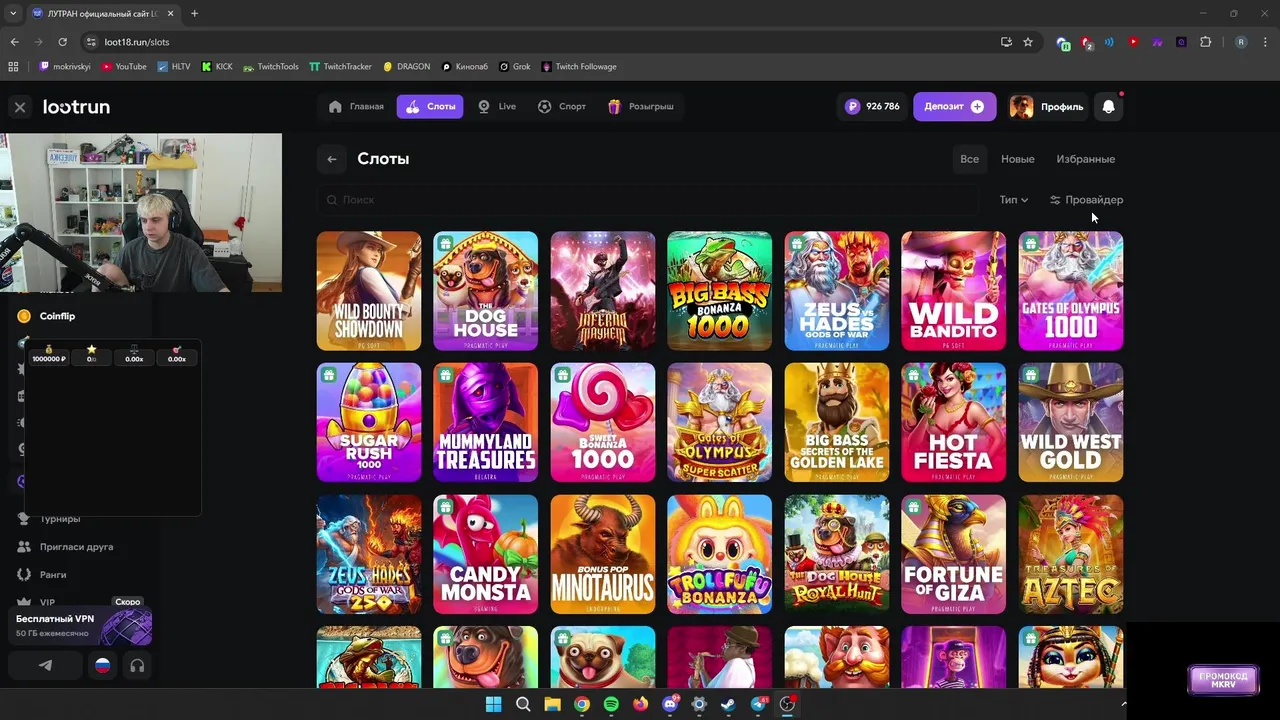Click the Бесплатный VPN banner
This screenshot has width=1280, height=720.
(81, 626)
